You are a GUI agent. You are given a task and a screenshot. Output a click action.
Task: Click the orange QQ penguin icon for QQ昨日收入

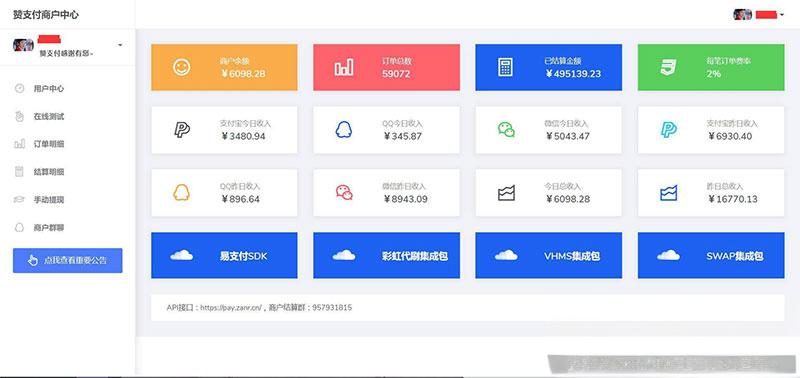181,192
